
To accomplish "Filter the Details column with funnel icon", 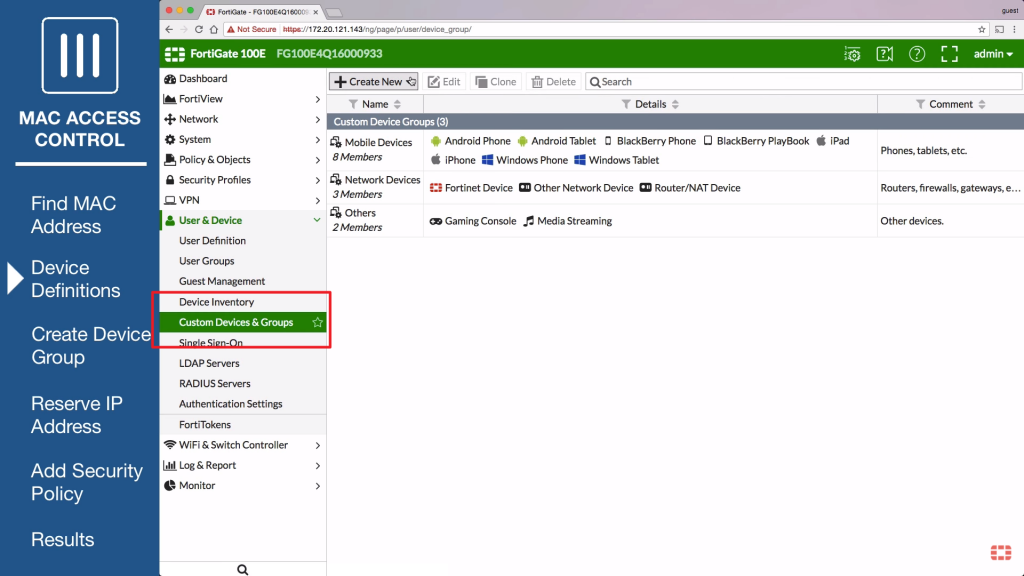I will 626,104.
